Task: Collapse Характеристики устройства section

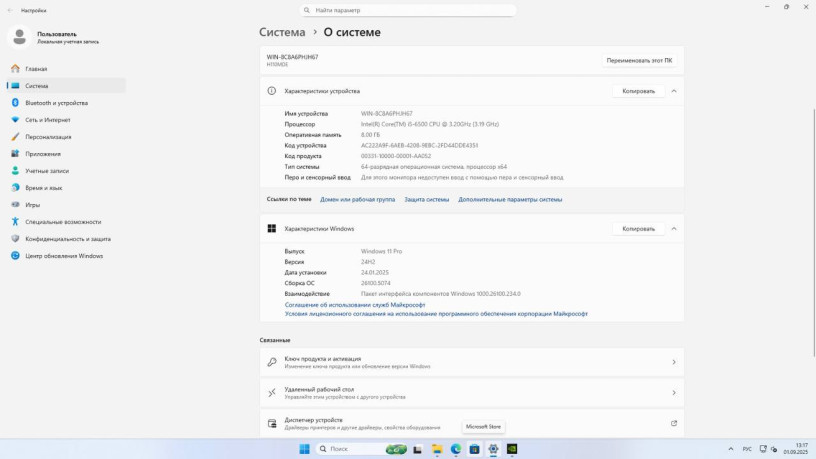Action: (x=674, y=91)
